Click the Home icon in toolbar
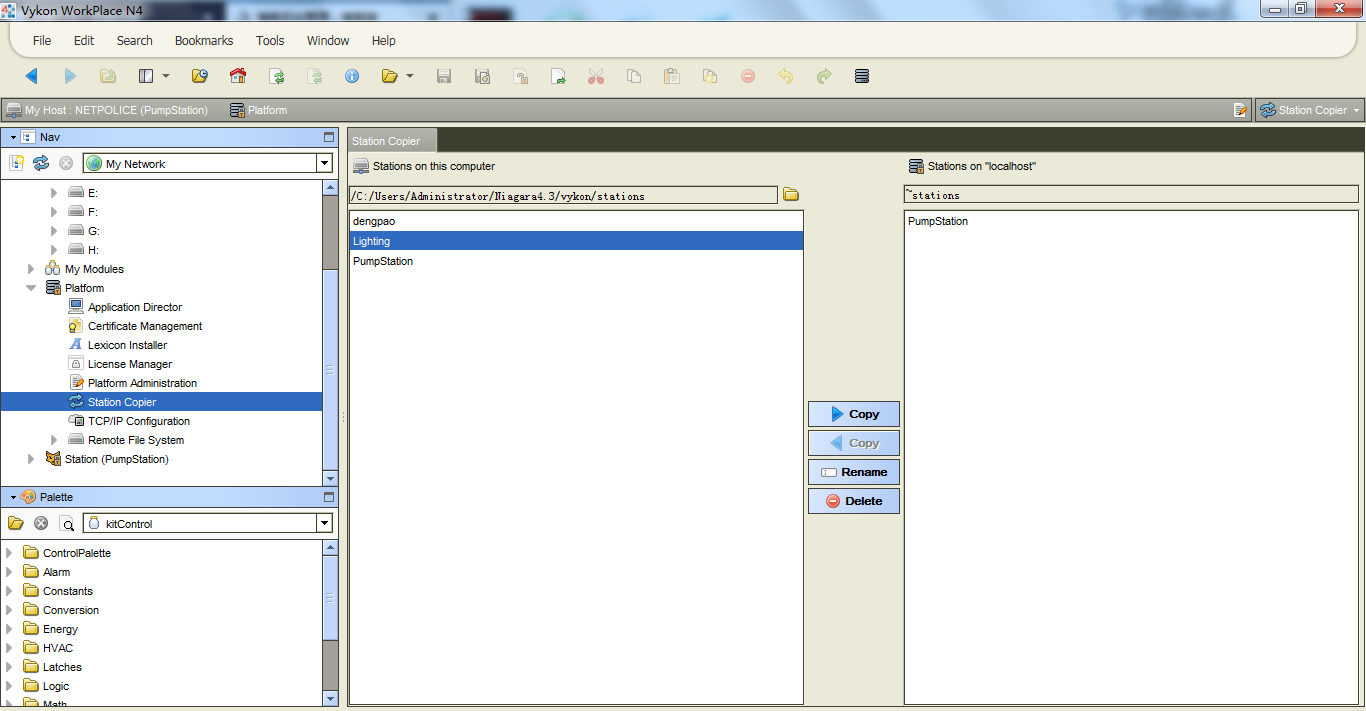The height and width of the screenshot is (711, 1366). tap(237, 76)
